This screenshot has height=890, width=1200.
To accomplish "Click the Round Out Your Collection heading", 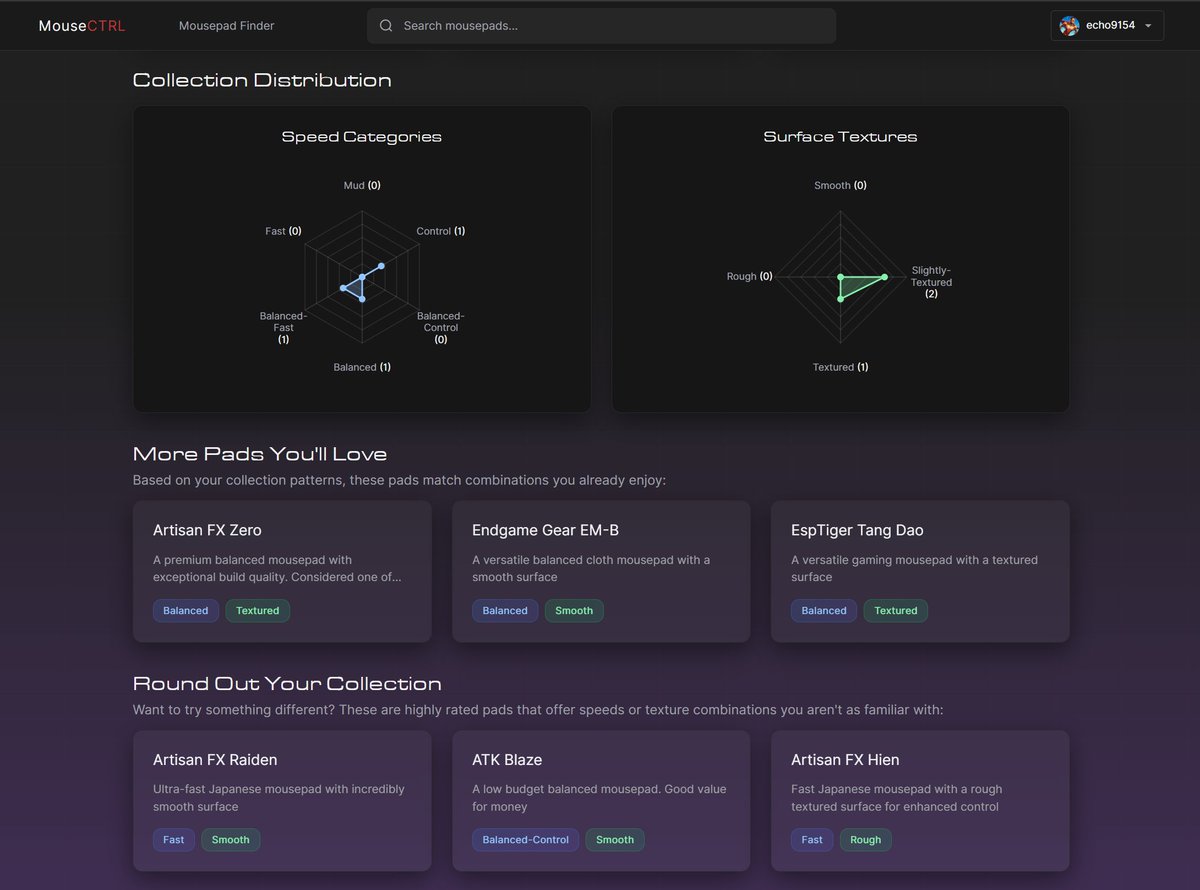I will click(287, 684).
